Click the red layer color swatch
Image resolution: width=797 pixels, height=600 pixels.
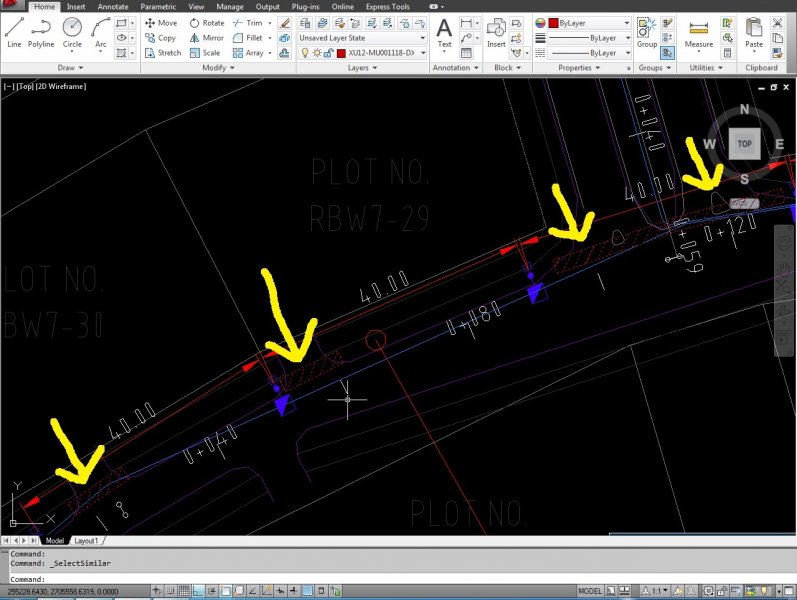342,53
